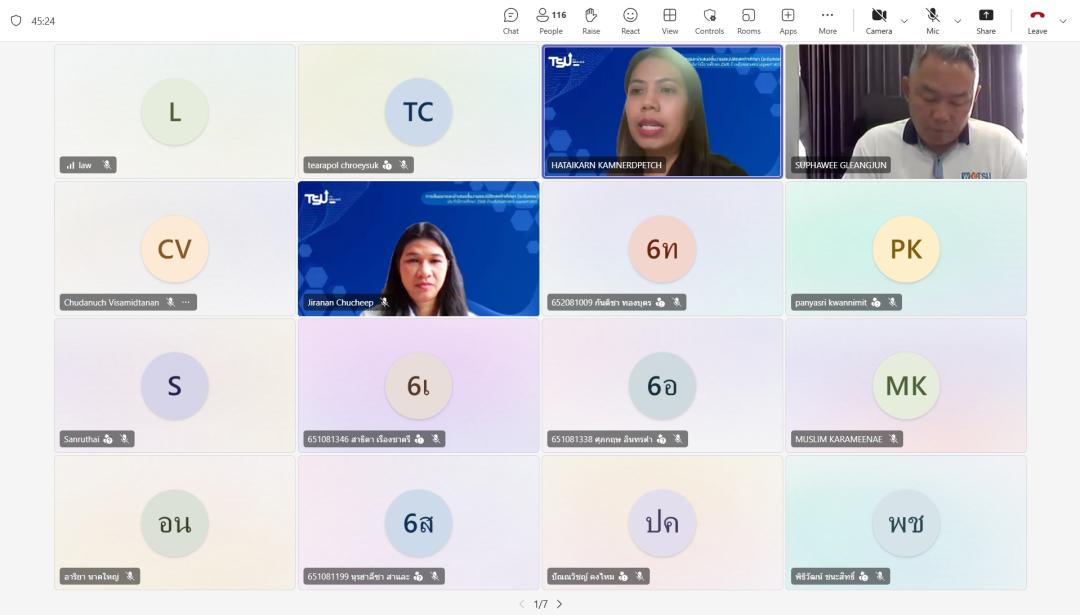Show the People participants list
The height and width of the screenshot is (615, 1080).
[551, 21]
